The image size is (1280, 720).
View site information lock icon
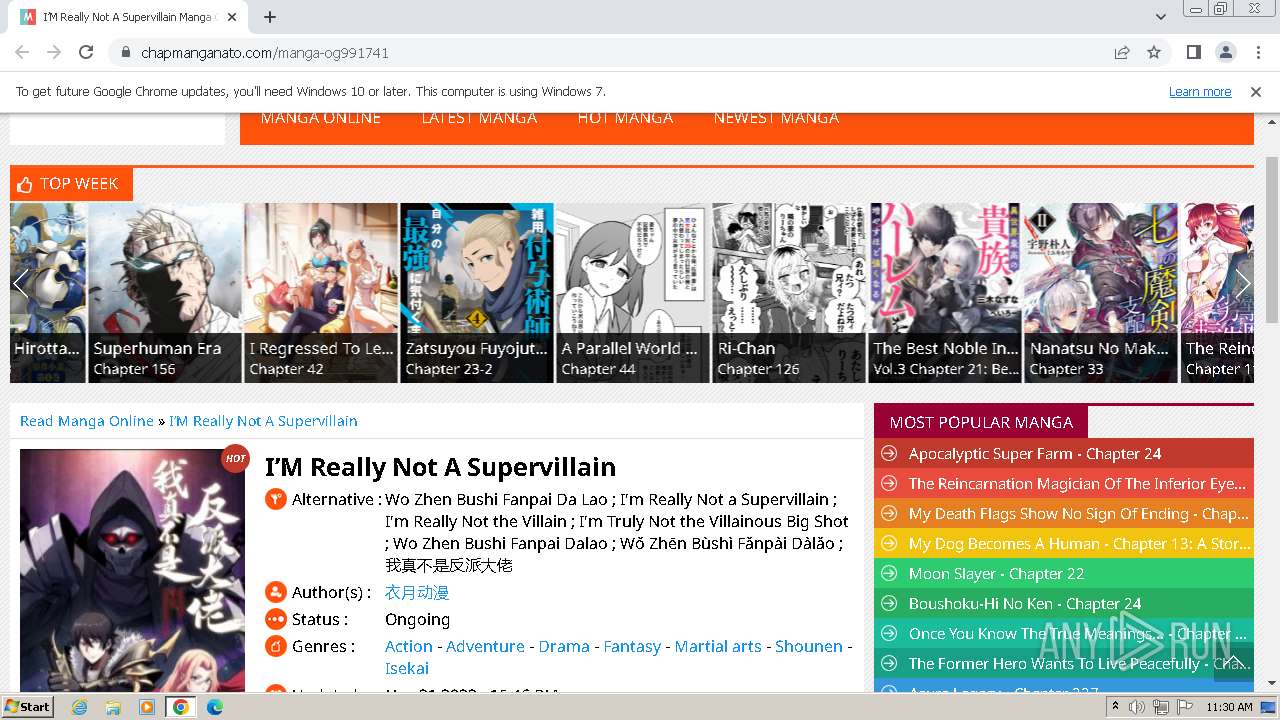tap(126, 52)
